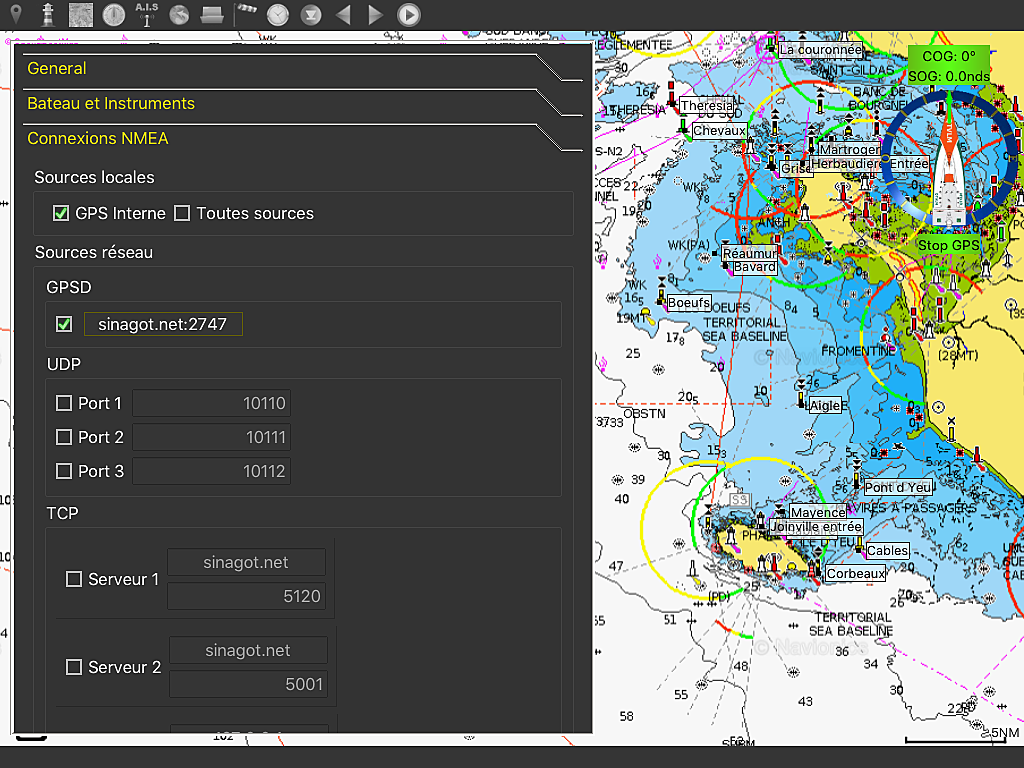This screenshot has height=768, width=1024.
Task: Click the COG: 0° readout
Action: (949, 56)
